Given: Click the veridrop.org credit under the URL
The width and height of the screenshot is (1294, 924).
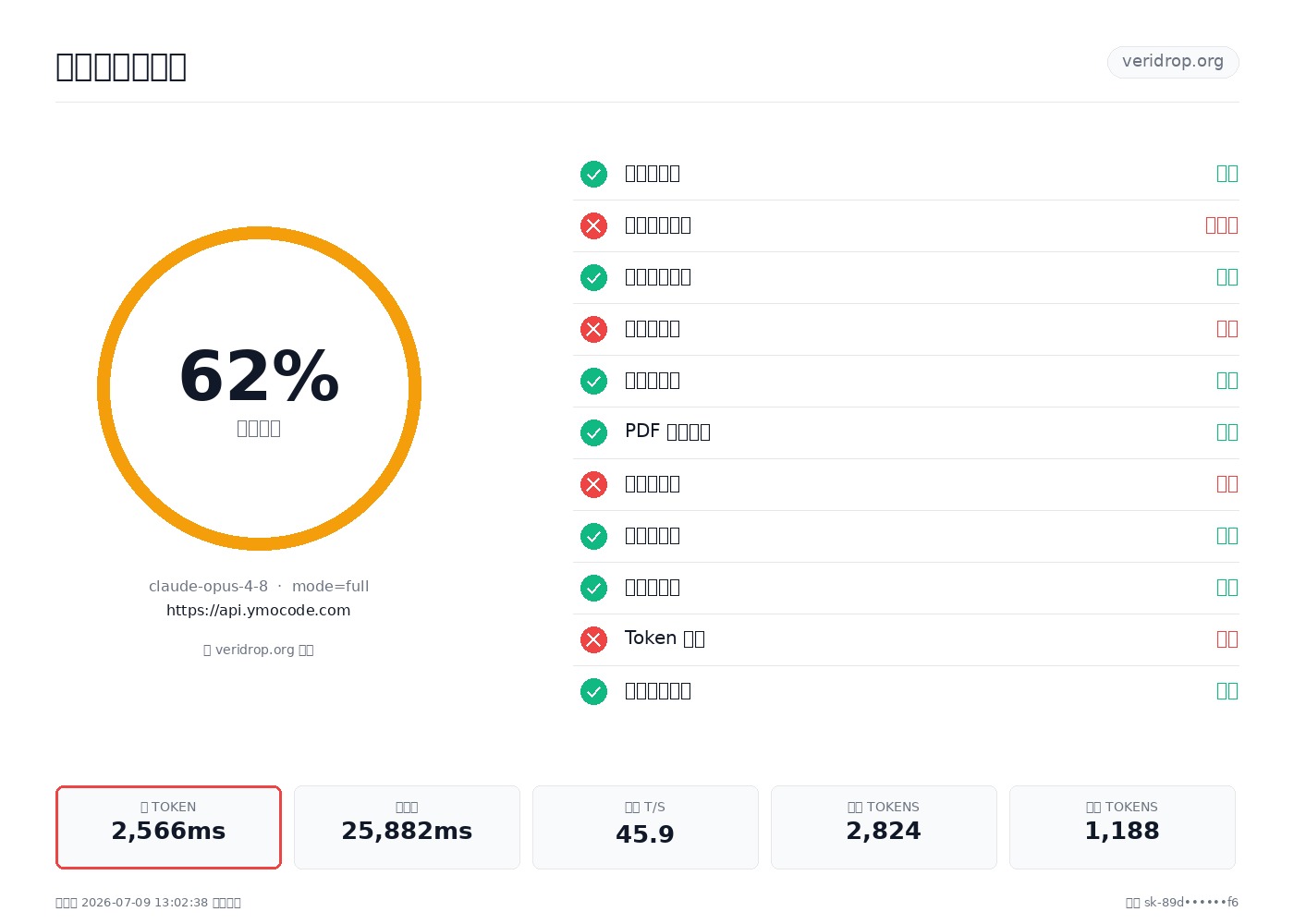Looking at the screenshot, I should coord(259,650).
